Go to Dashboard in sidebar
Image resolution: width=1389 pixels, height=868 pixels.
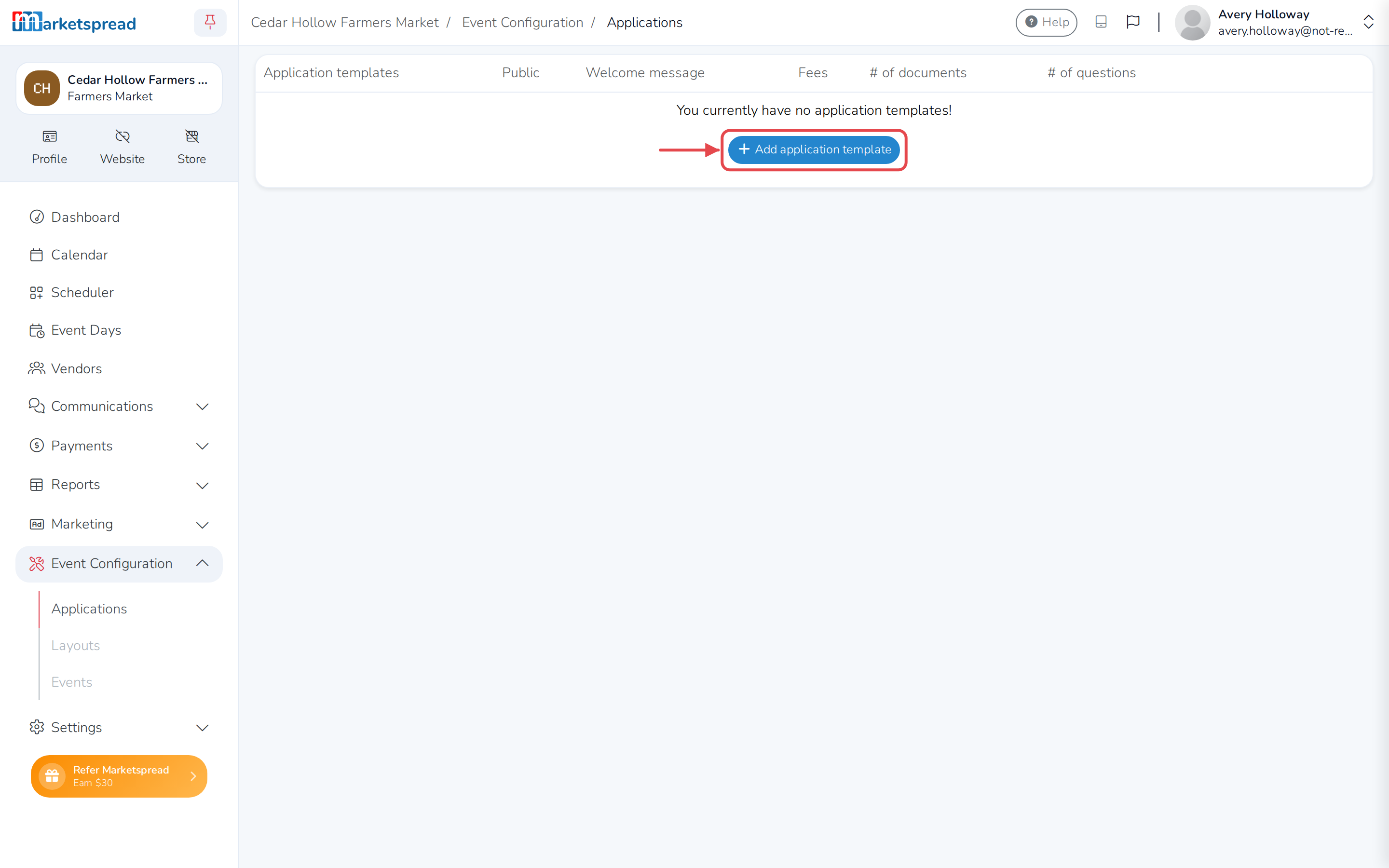(x=119, y=217)
